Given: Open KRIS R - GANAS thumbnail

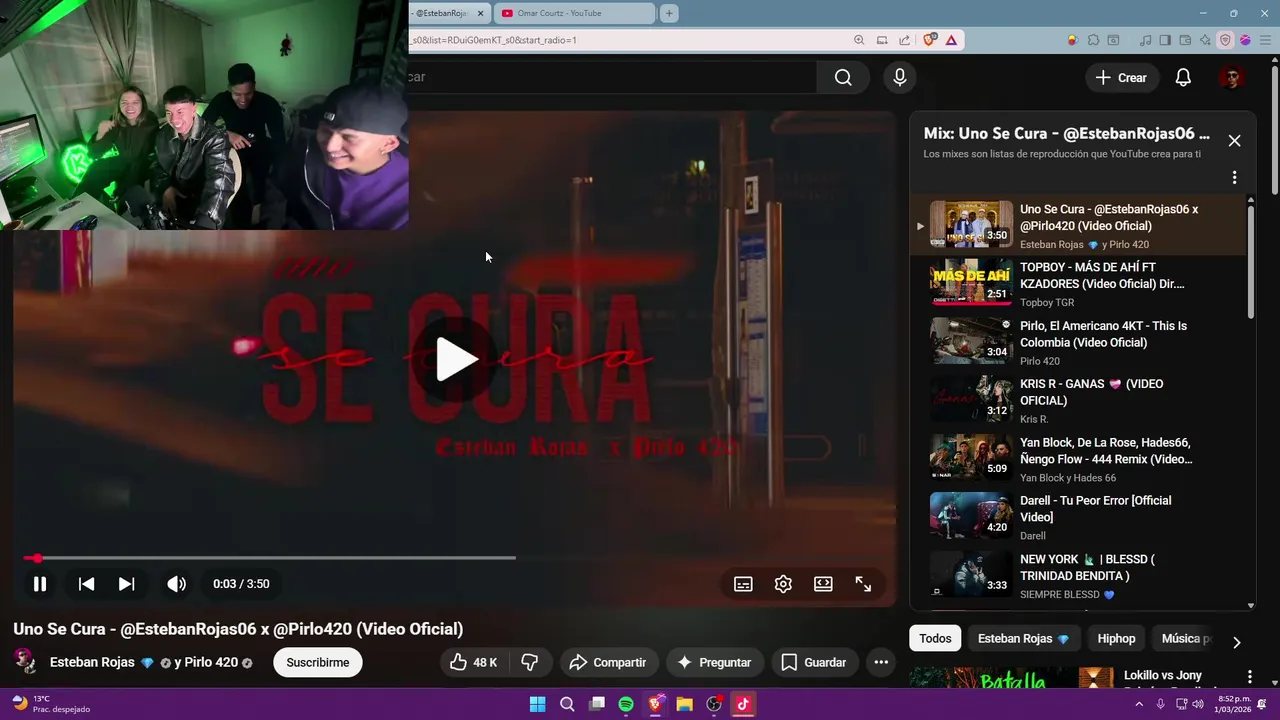Looking at the screenshot, I should pyautogui.click(x=971, y=400).
